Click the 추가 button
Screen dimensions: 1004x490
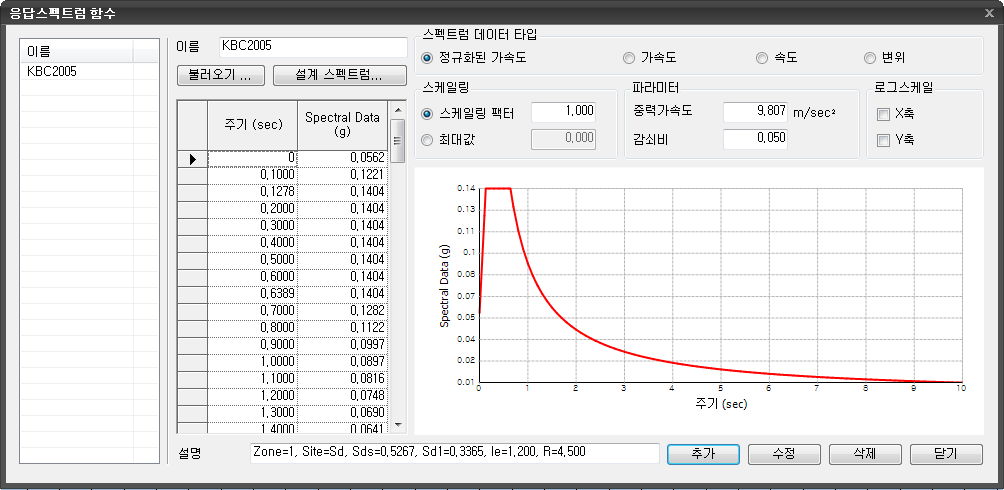[703, 454]
